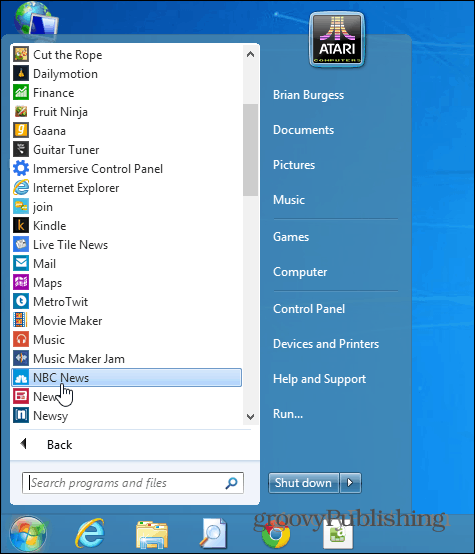Open Devices and Printers
The height and width of the screenshot is (554, 475).
point(326,344)
